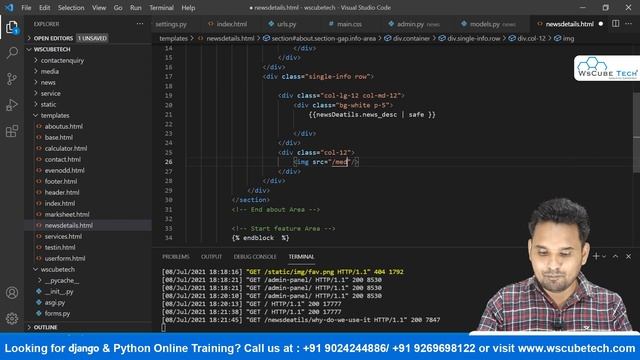Click the editor vertical scrollbar
The image size is (640, 360).
click(636, 133)
